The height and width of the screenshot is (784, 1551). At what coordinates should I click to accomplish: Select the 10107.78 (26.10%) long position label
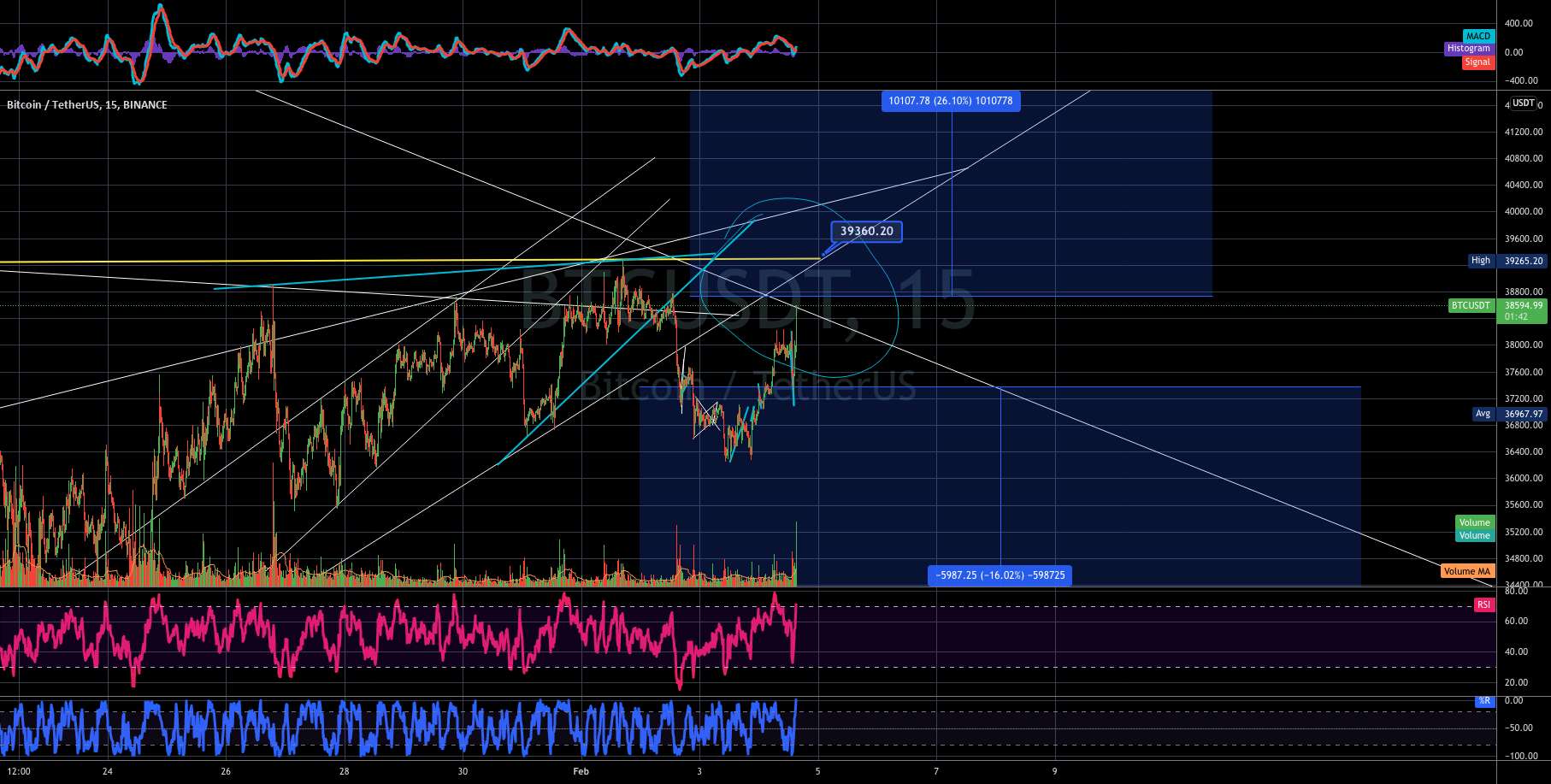tap(950, 101)
